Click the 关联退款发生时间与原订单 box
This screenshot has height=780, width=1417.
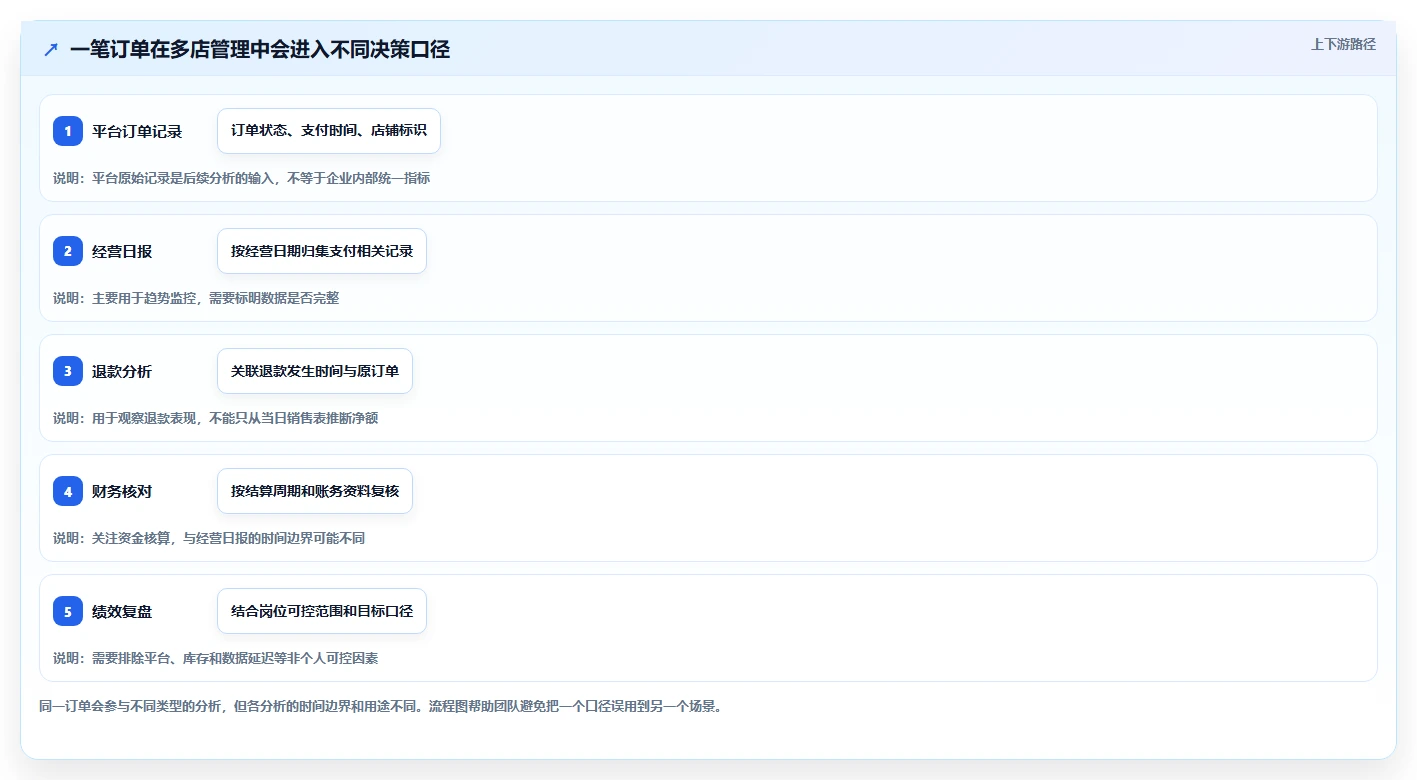[315, 371]
